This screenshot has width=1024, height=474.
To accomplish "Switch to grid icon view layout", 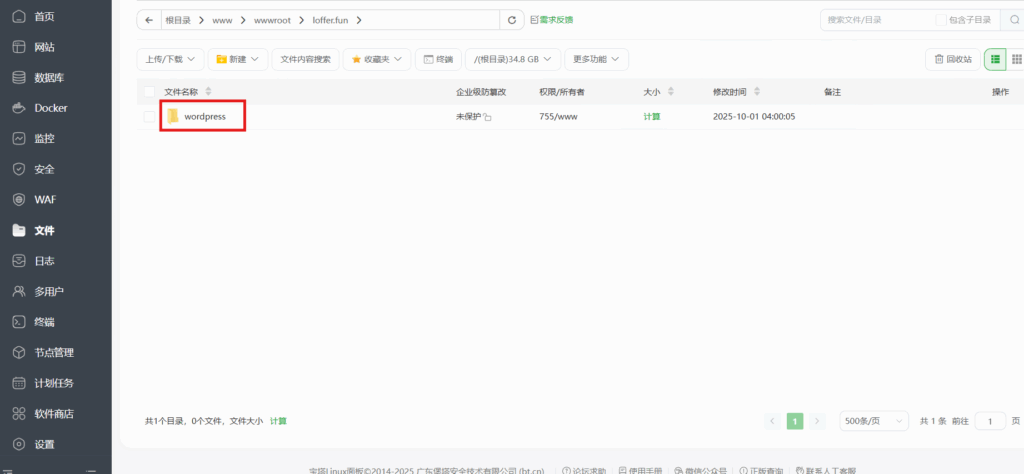I will pos(1016,59).
